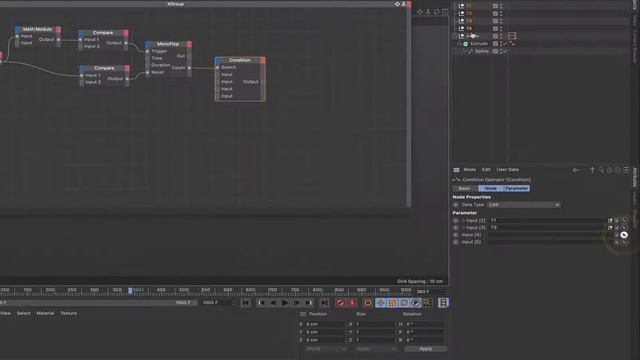Click the play backwards button
640x360 pixels.
(x=273, y=303)
